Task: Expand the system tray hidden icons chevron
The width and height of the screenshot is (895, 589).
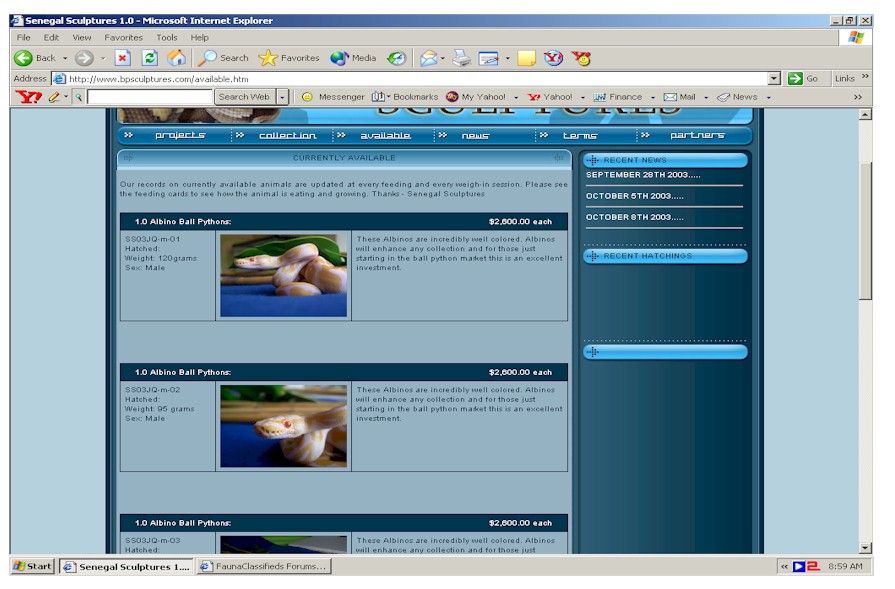Action: pyautogui.click(x=784, y=567)
